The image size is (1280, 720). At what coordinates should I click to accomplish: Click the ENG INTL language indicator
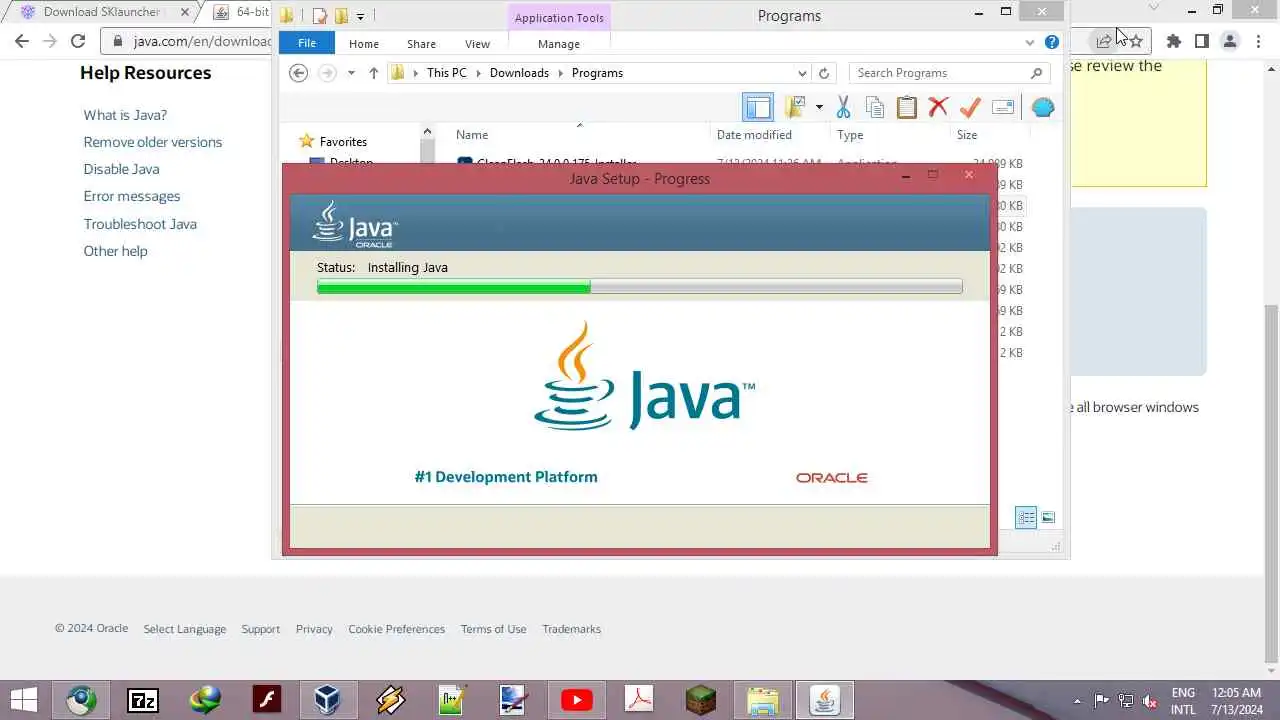pos(1183,701)
